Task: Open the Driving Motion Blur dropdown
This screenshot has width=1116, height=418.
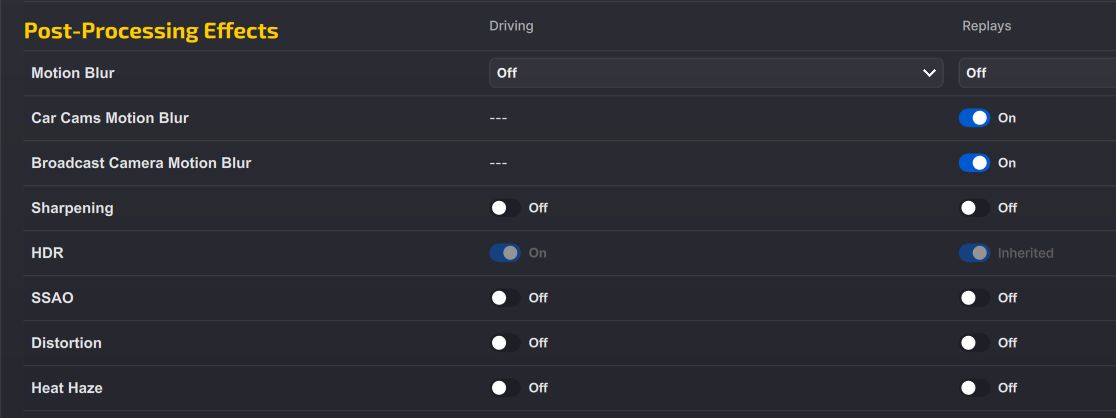Action: click(x=716, y=73)
